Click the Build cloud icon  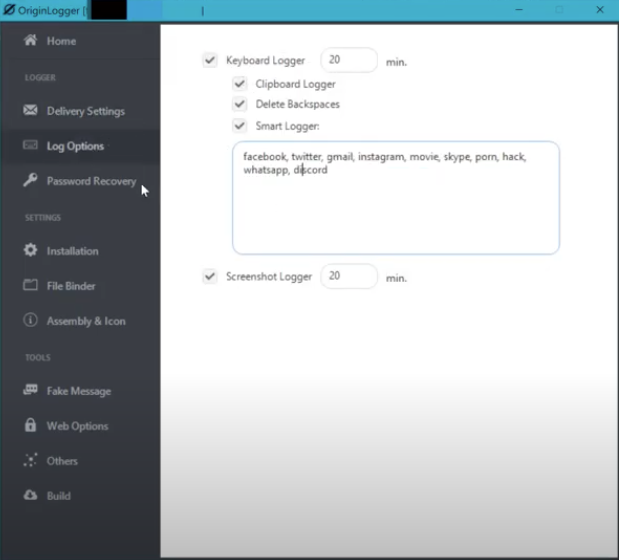click(x=30, y=495)
